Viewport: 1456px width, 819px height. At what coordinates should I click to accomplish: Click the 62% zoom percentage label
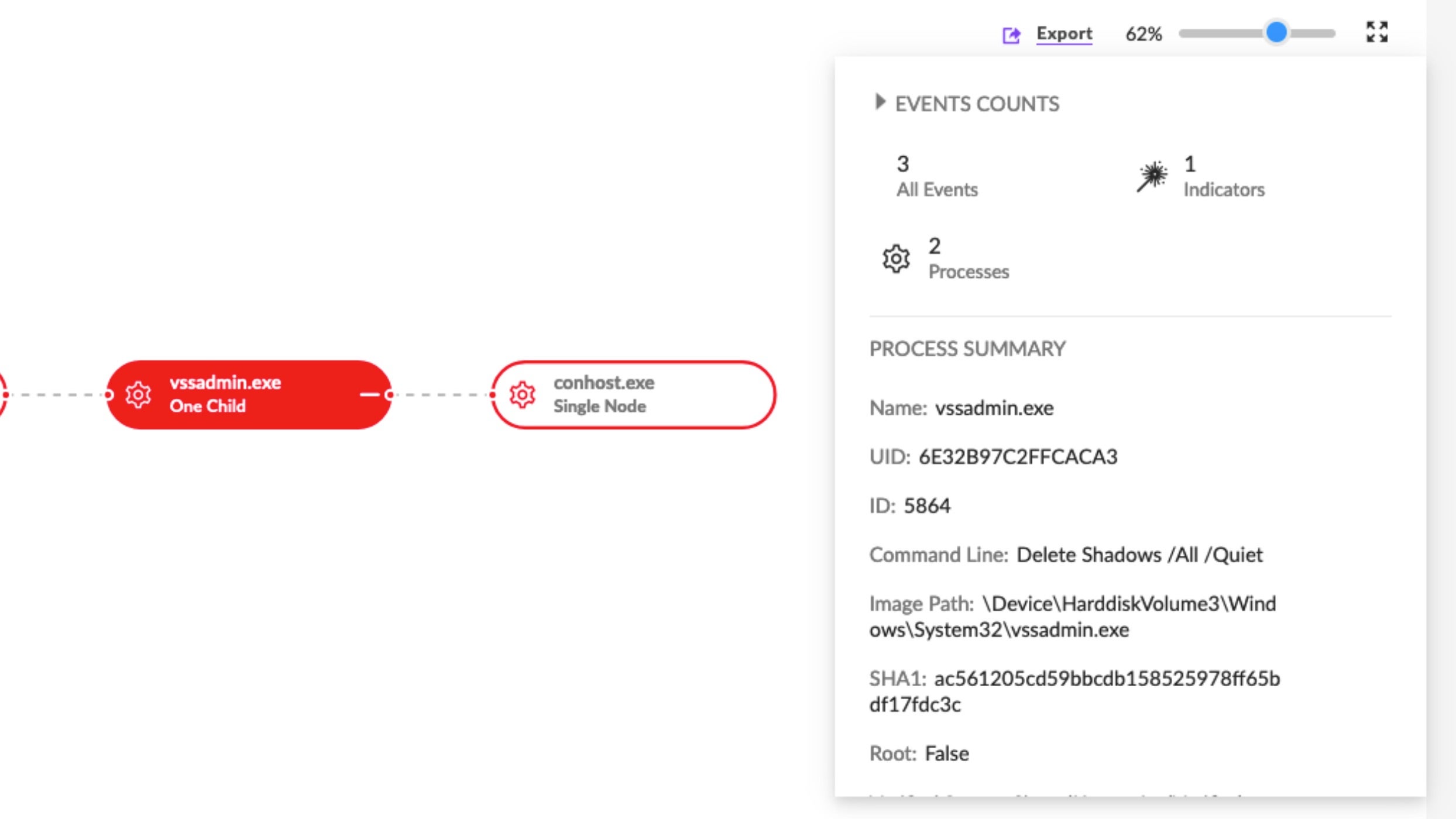point(1143,34)
